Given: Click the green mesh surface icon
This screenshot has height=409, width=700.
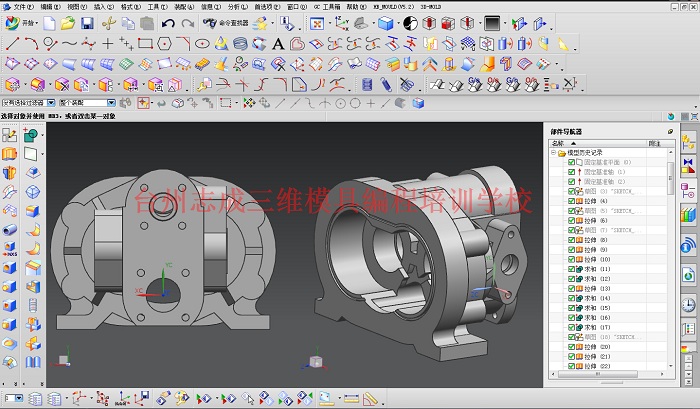Looking at the screenshot, I should (126, 64).
